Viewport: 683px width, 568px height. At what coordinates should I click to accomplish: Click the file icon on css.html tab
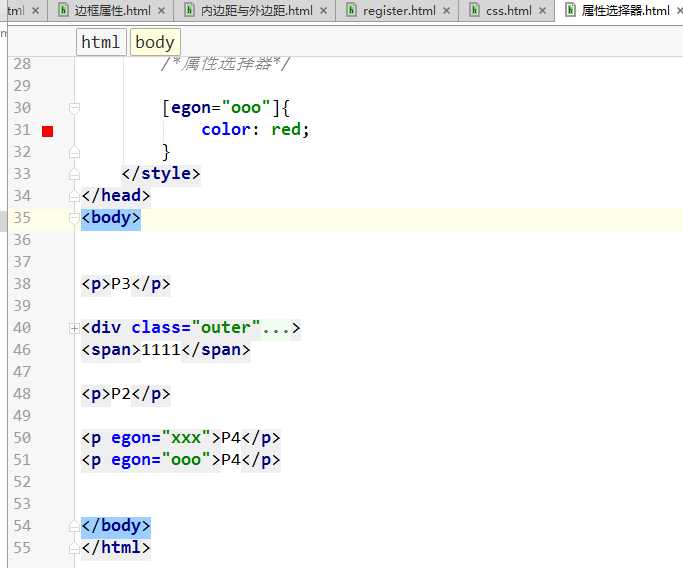[x=474, y=10]
